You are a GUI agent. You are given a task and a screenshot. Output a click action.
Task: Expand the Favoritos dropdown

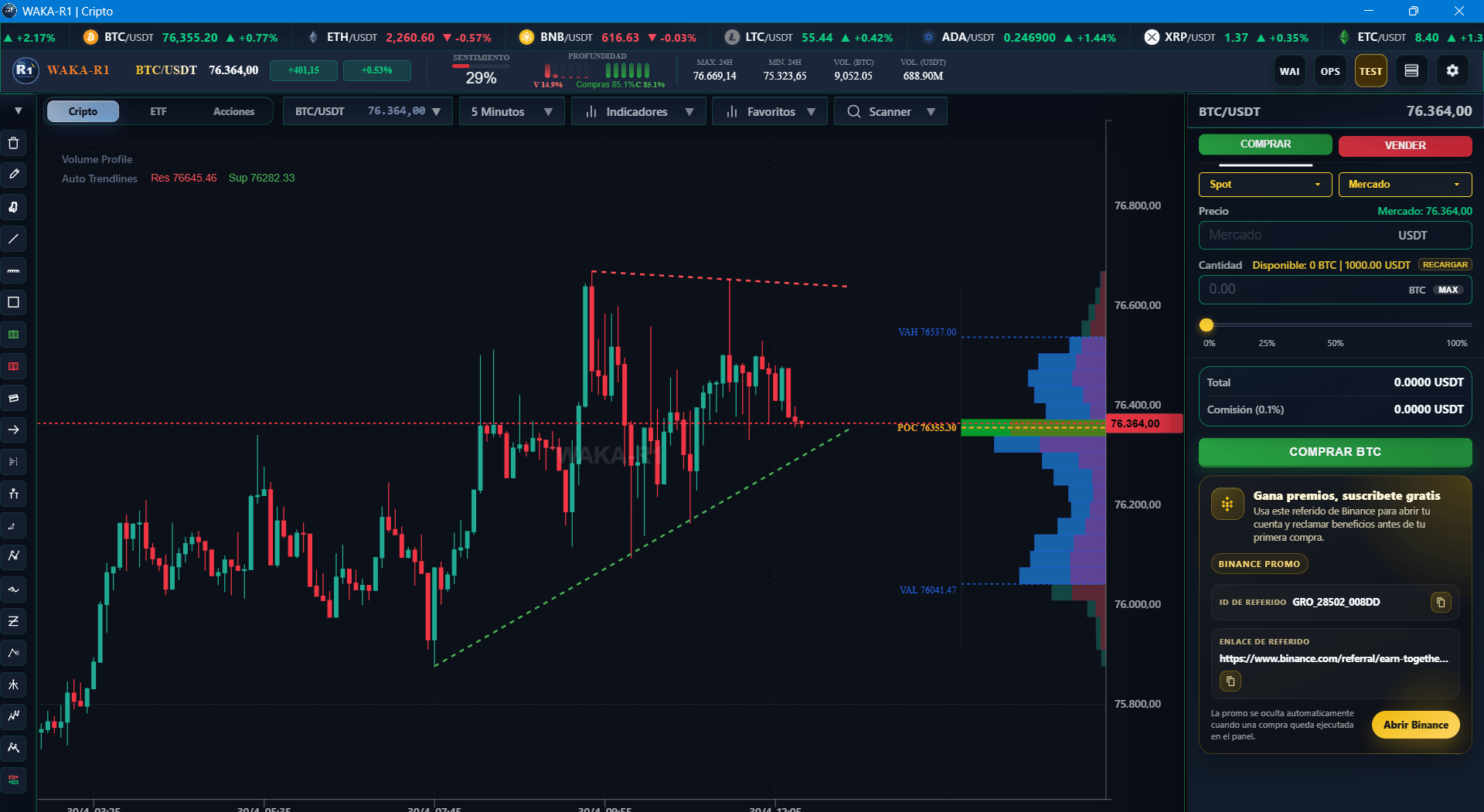(x=770, y=111)
